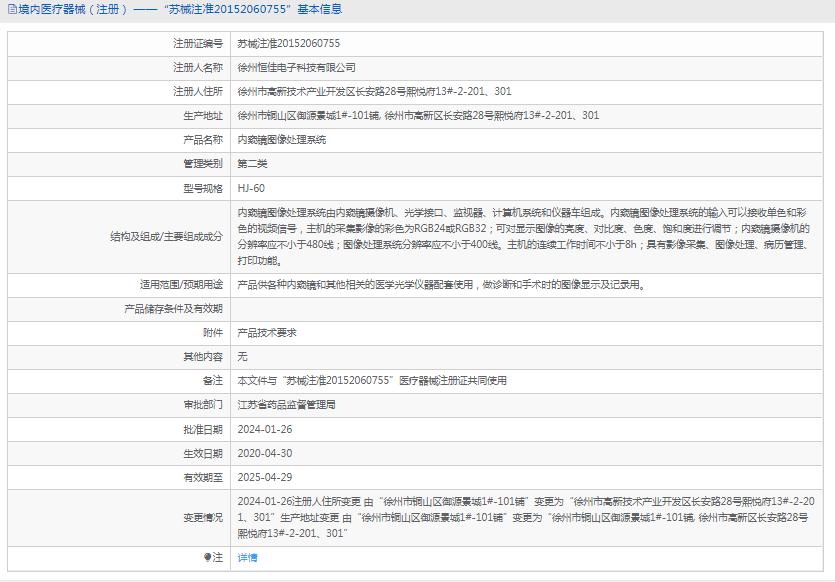Open the 详情 link
The width and height of the screenshot is (835, 582).
coord(247,558)
